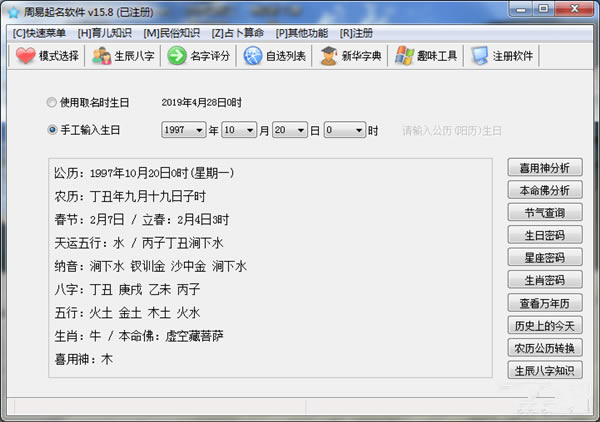This screenshot has width=600, height=422.
Task: Click the 农历：丁丑年九月十九日子时 line
Action: (130, 197)
